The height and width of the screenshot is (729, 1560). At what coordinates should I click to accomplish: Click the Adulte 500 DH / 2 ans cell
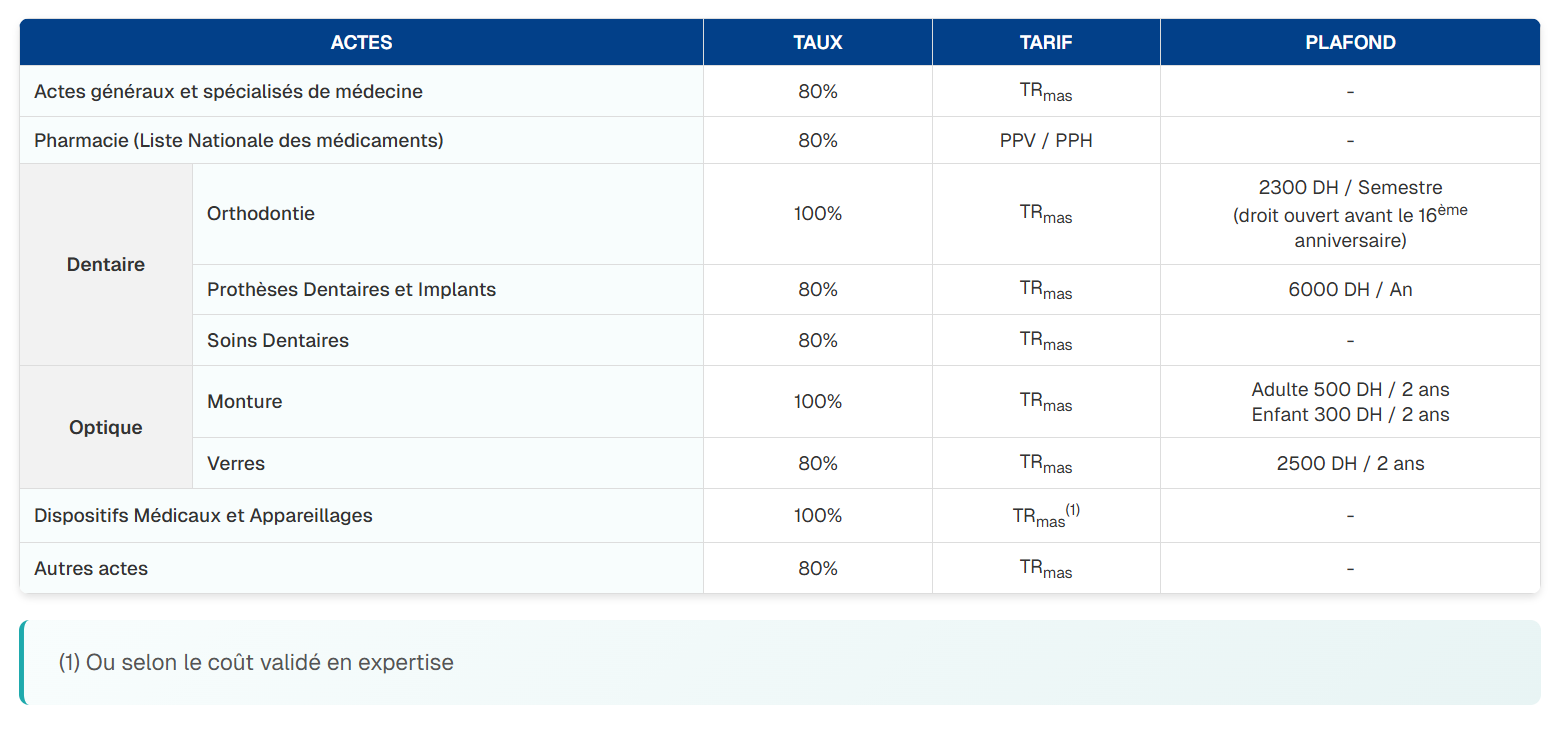point(1350,390)
